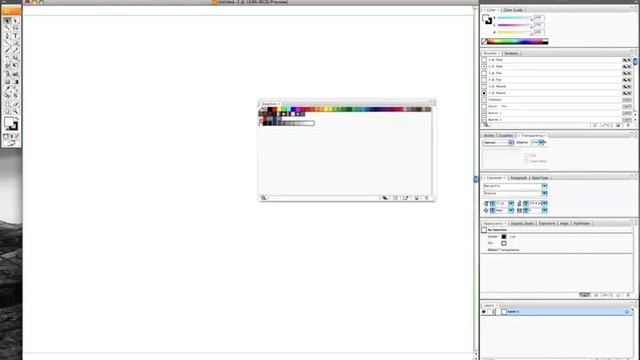The width and height of the screenshot is (640, 360).
Task: Select the Line Segment tool
Action: point(7,43)
